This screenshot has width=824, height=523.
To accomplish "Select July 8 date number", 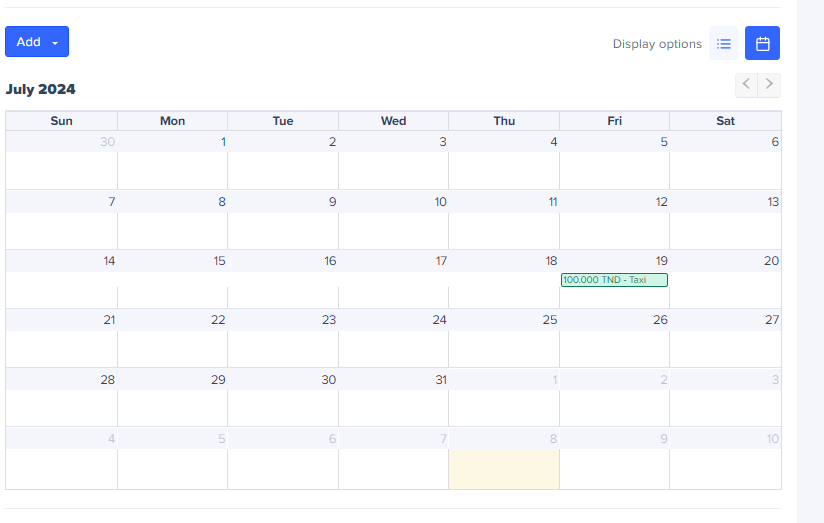I will (x=221, y=202).
